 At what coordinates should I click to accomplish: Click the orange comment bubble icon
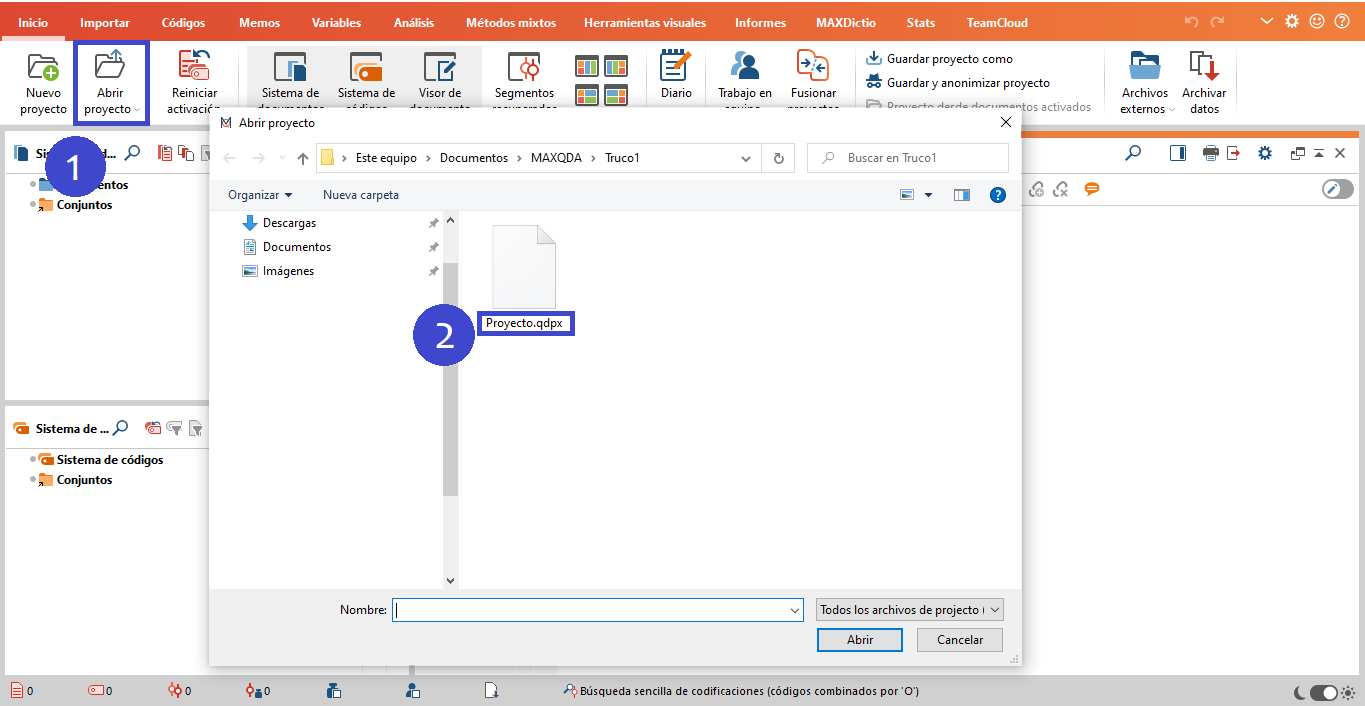point(1092,189)
